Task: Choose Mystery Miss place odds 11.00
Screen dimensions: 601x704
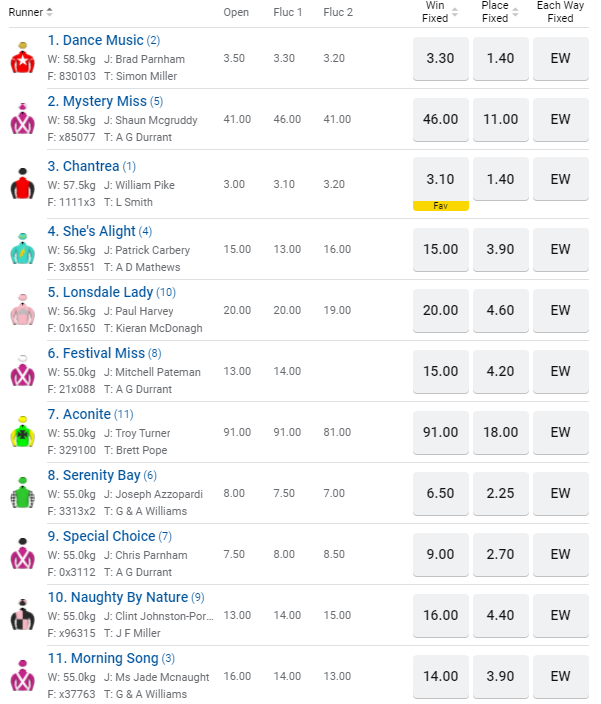Action: pos(500,119)
